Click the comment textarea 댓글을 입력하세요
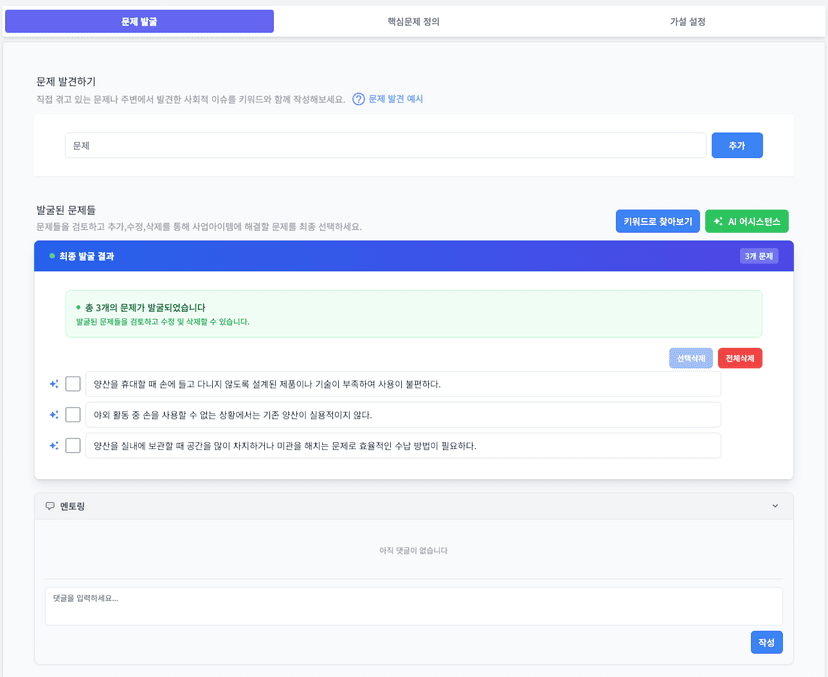This screenshot has height=677, width=828. click(413, 606)
